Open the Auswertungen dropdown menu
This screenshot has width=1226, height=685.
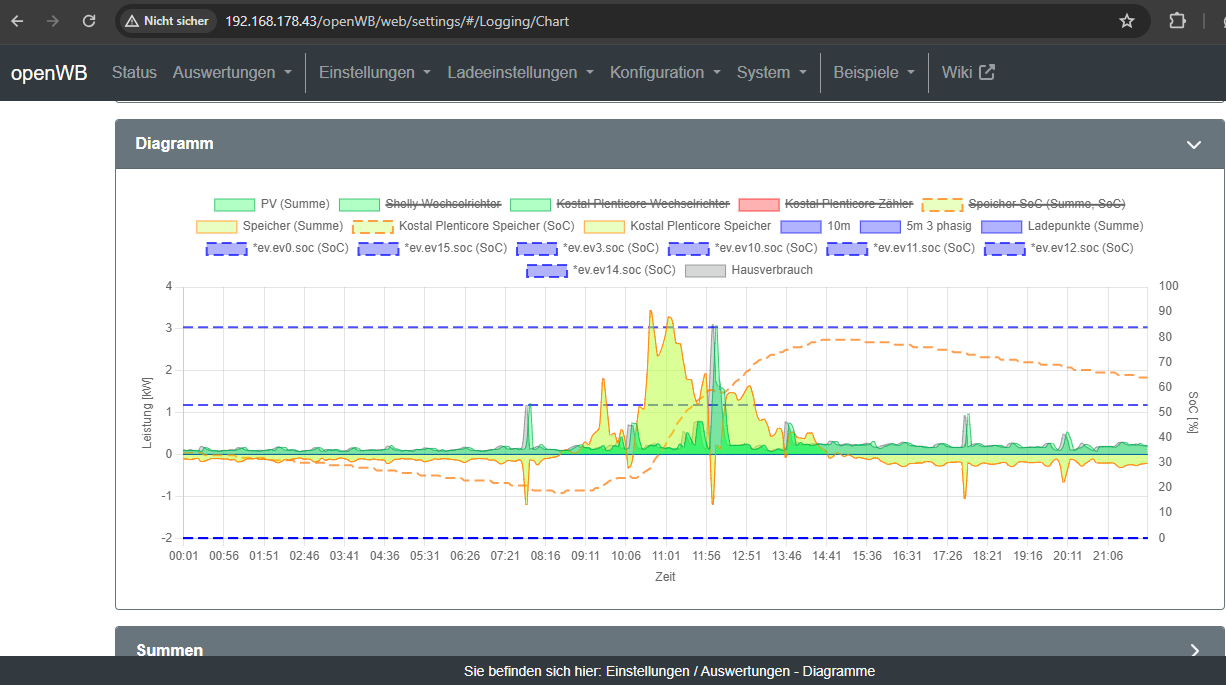coord(232,72)
